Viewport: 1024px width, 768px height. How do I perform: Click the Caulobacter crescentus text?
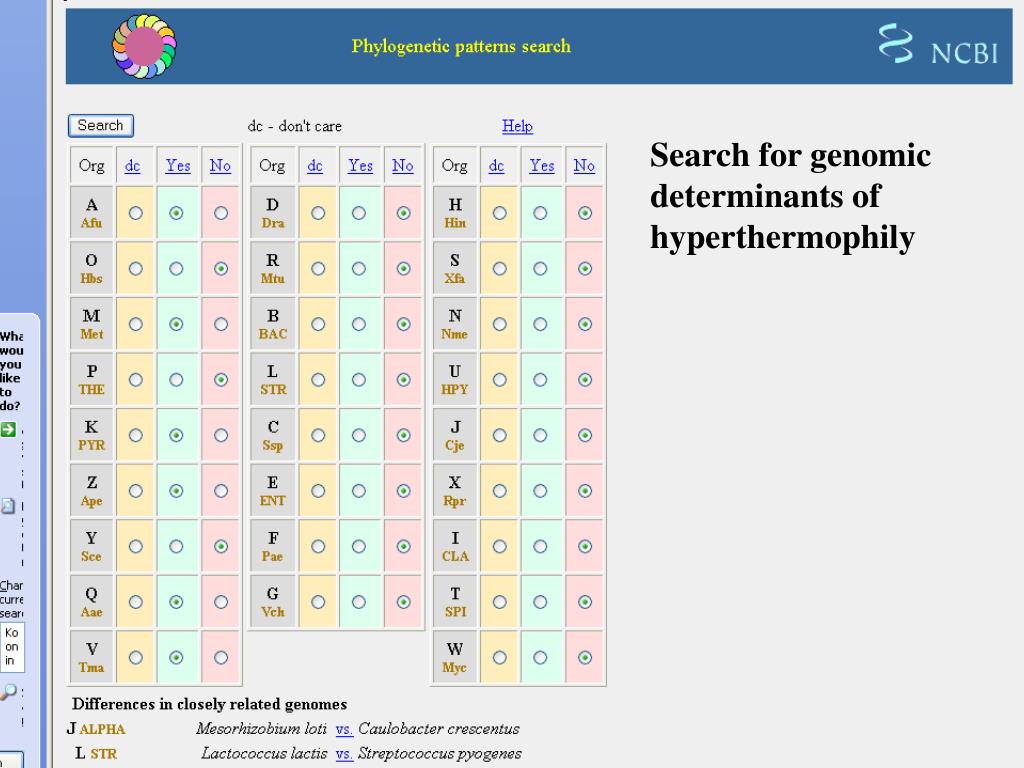click(439, 729)
